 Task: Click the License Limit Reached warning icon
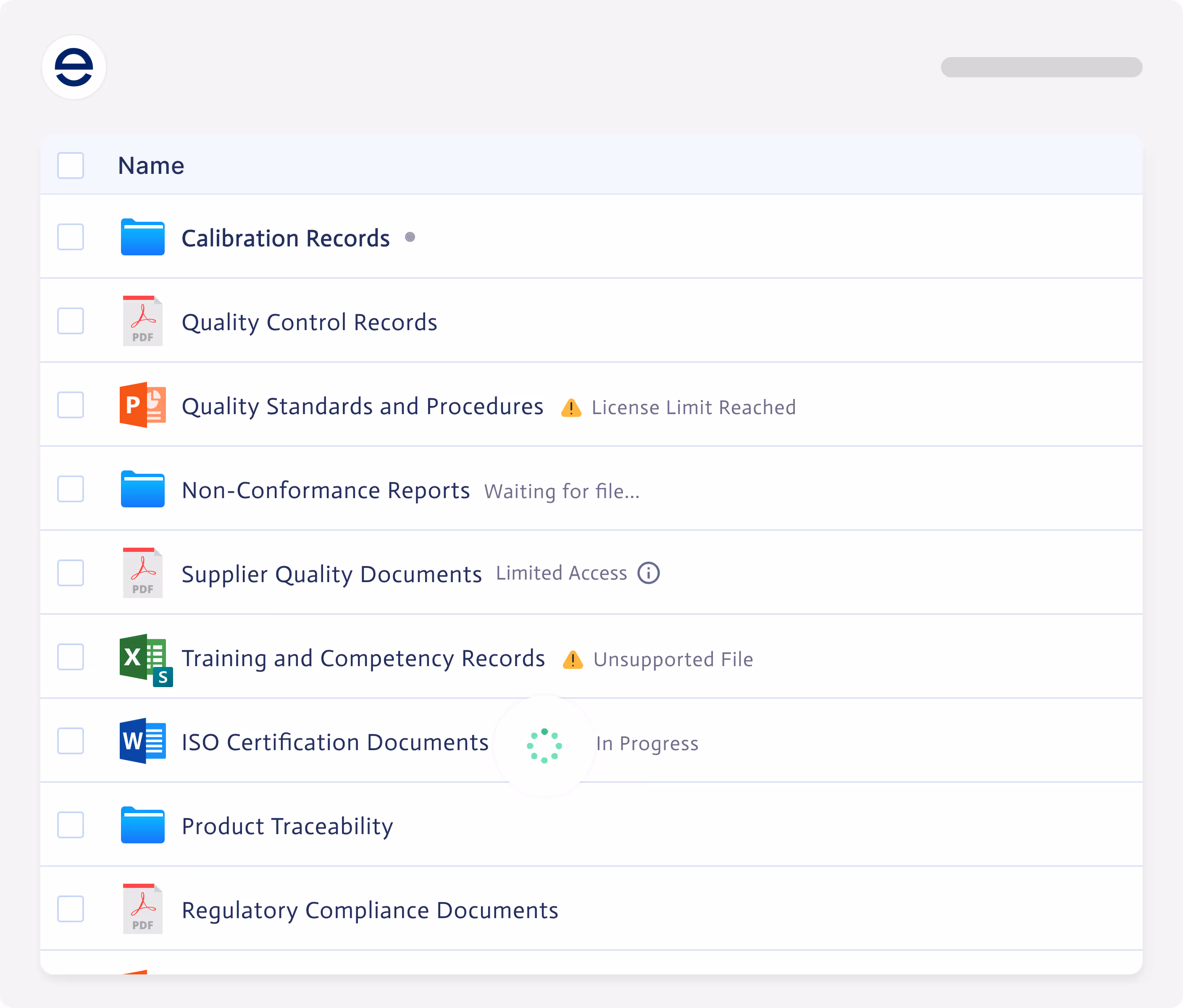click(x=571, y=408)
